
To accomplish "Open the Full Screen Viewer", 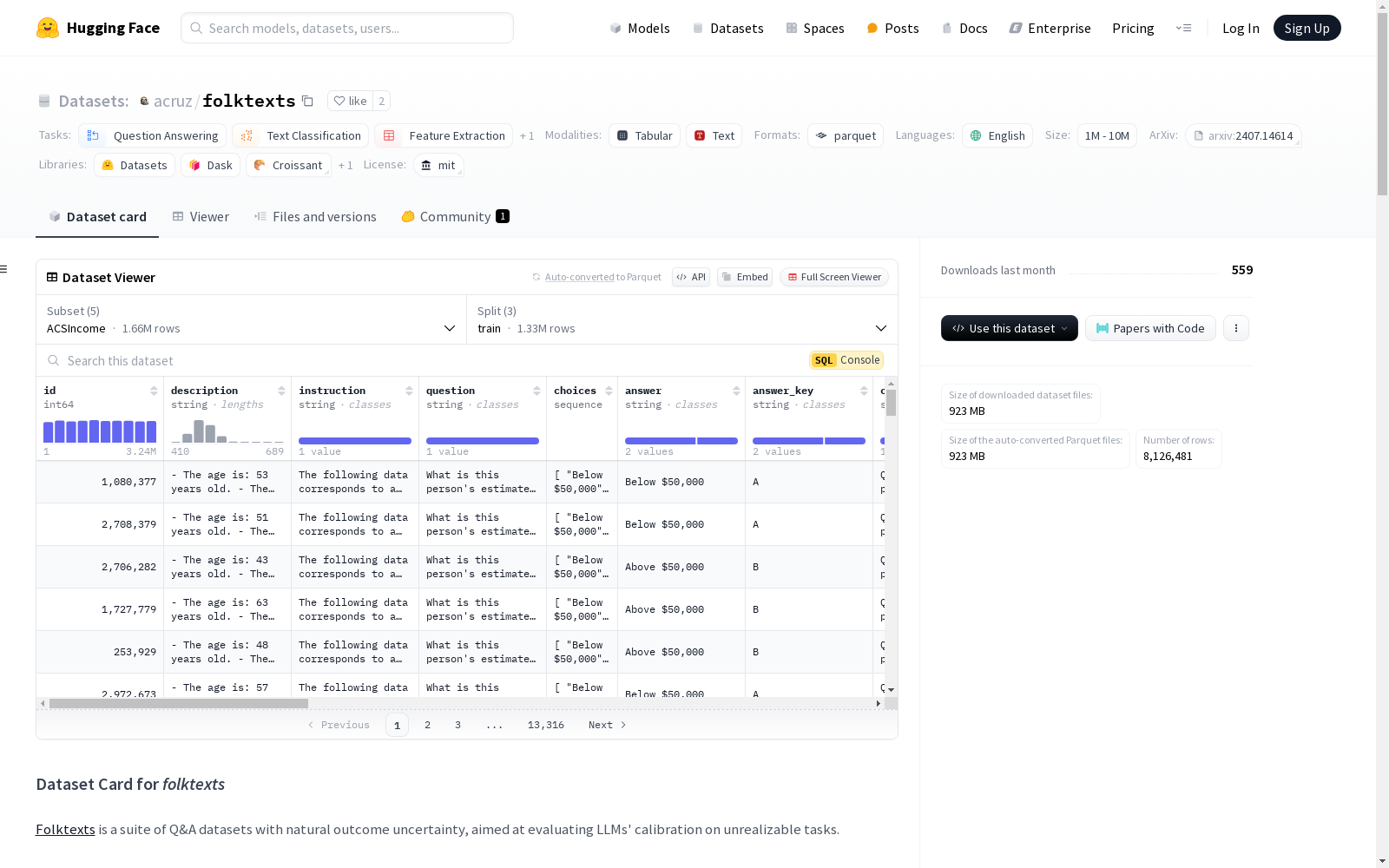I will 833,277.
